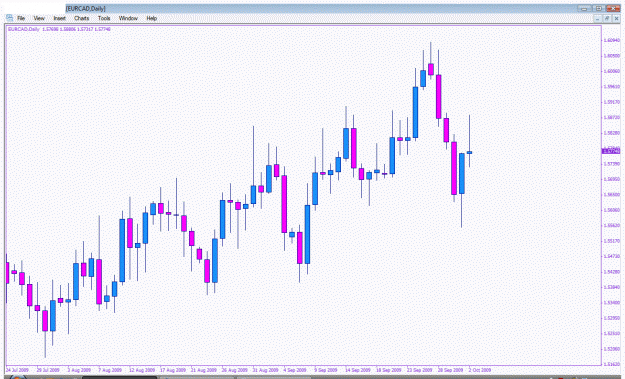
Task: Click the [EURCAD,Daily] title bar text
Action: (x=86, y=8)
